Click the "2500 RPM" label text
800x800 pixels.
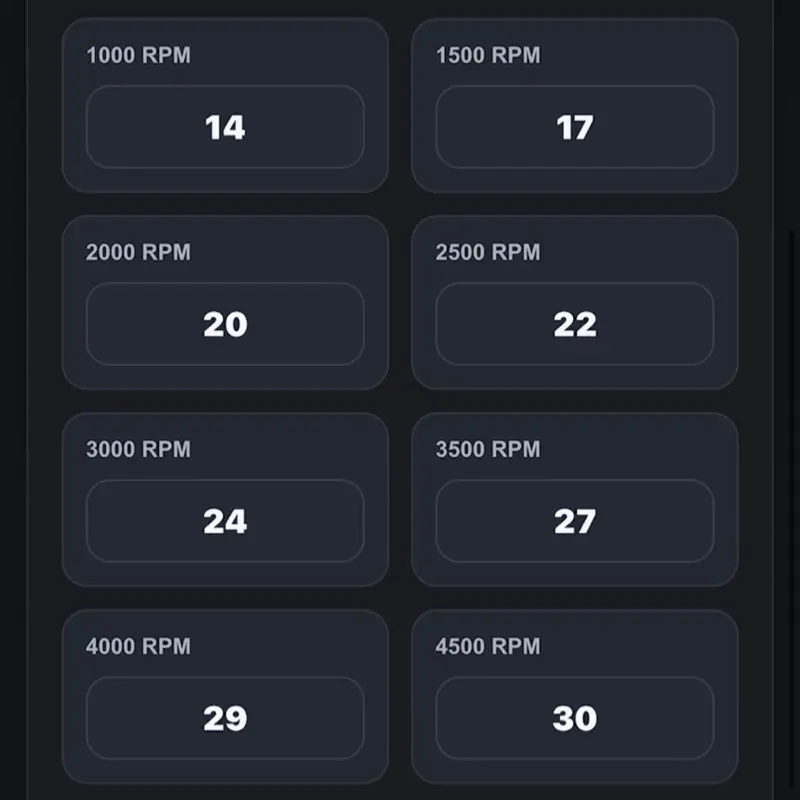(488, 252)
